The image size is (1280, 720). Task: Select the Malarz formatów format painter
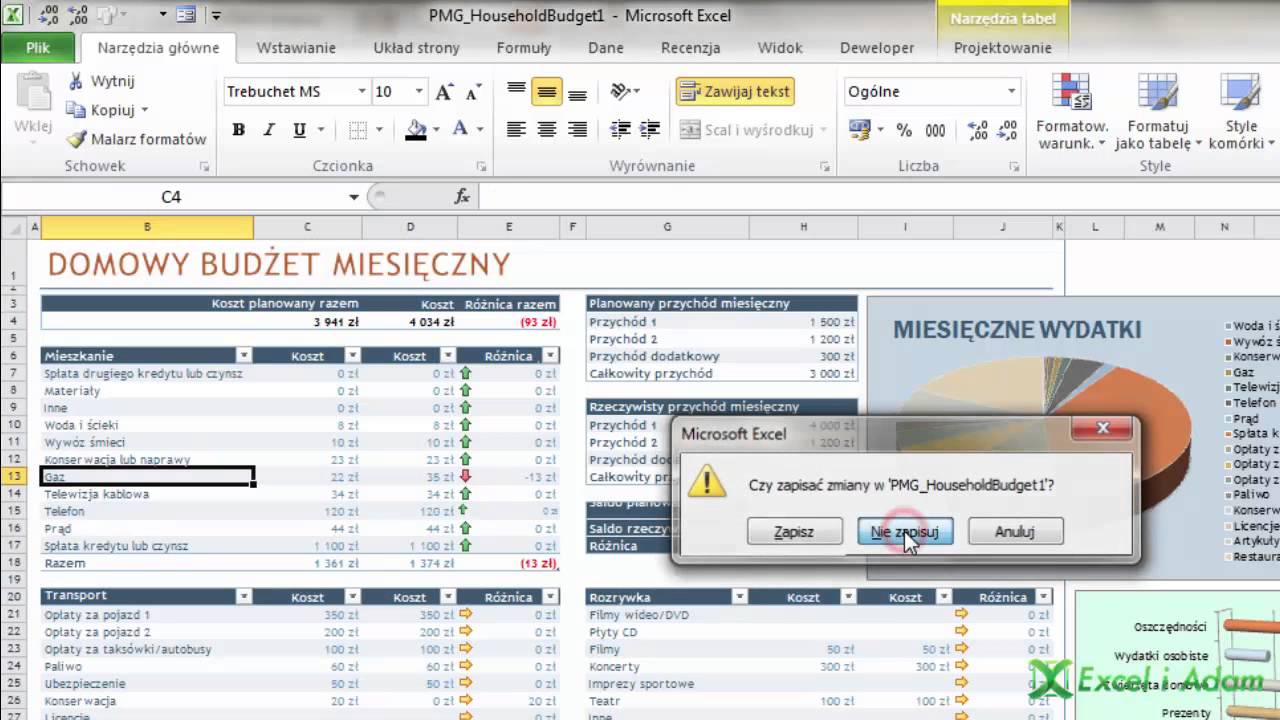(x=136, y=139)
